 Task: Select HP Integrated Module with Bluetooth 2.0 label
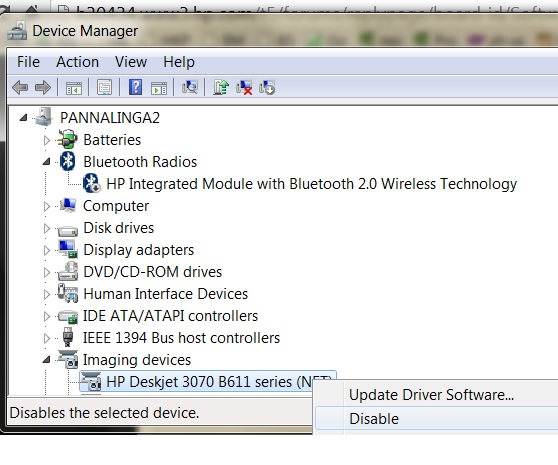312,184
